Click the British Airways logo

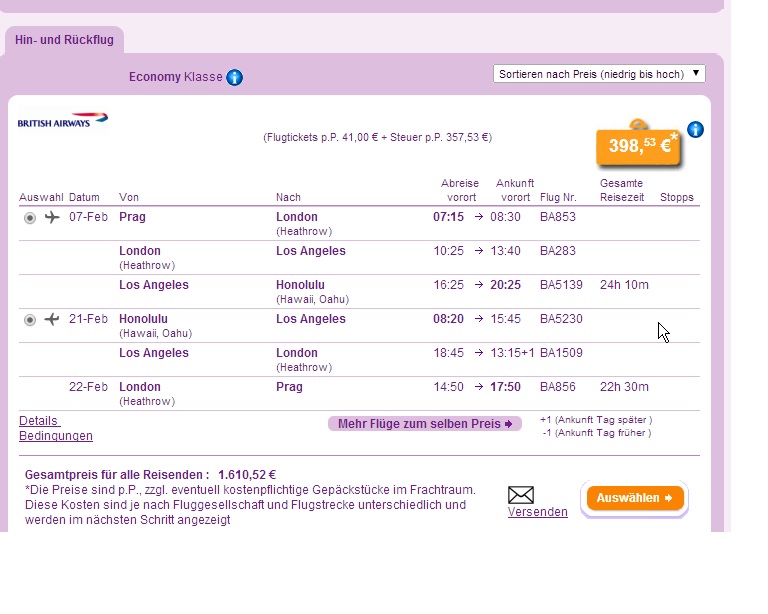pos(62,120)
